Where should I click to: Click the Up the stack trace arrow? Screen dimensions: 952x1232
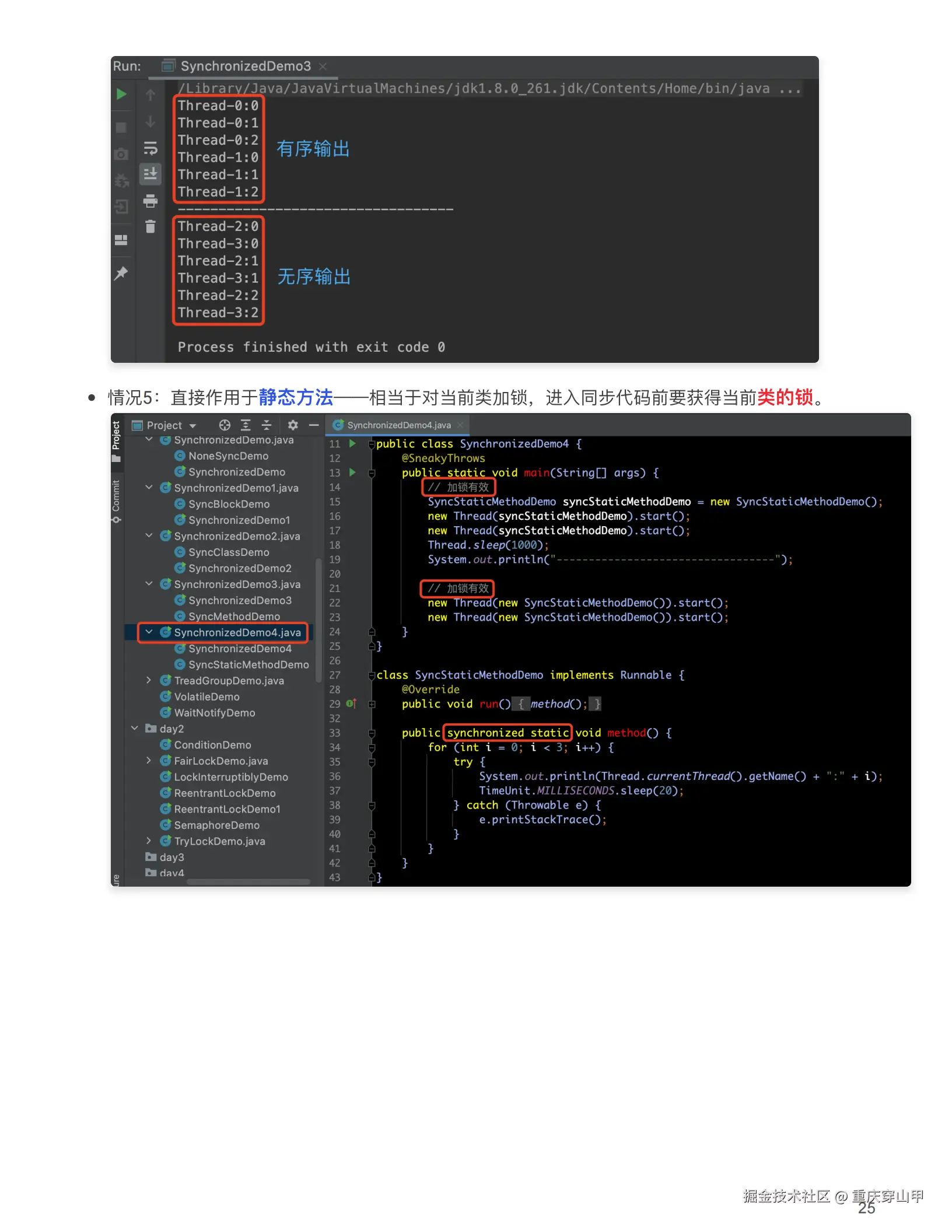tap(150, 94)
